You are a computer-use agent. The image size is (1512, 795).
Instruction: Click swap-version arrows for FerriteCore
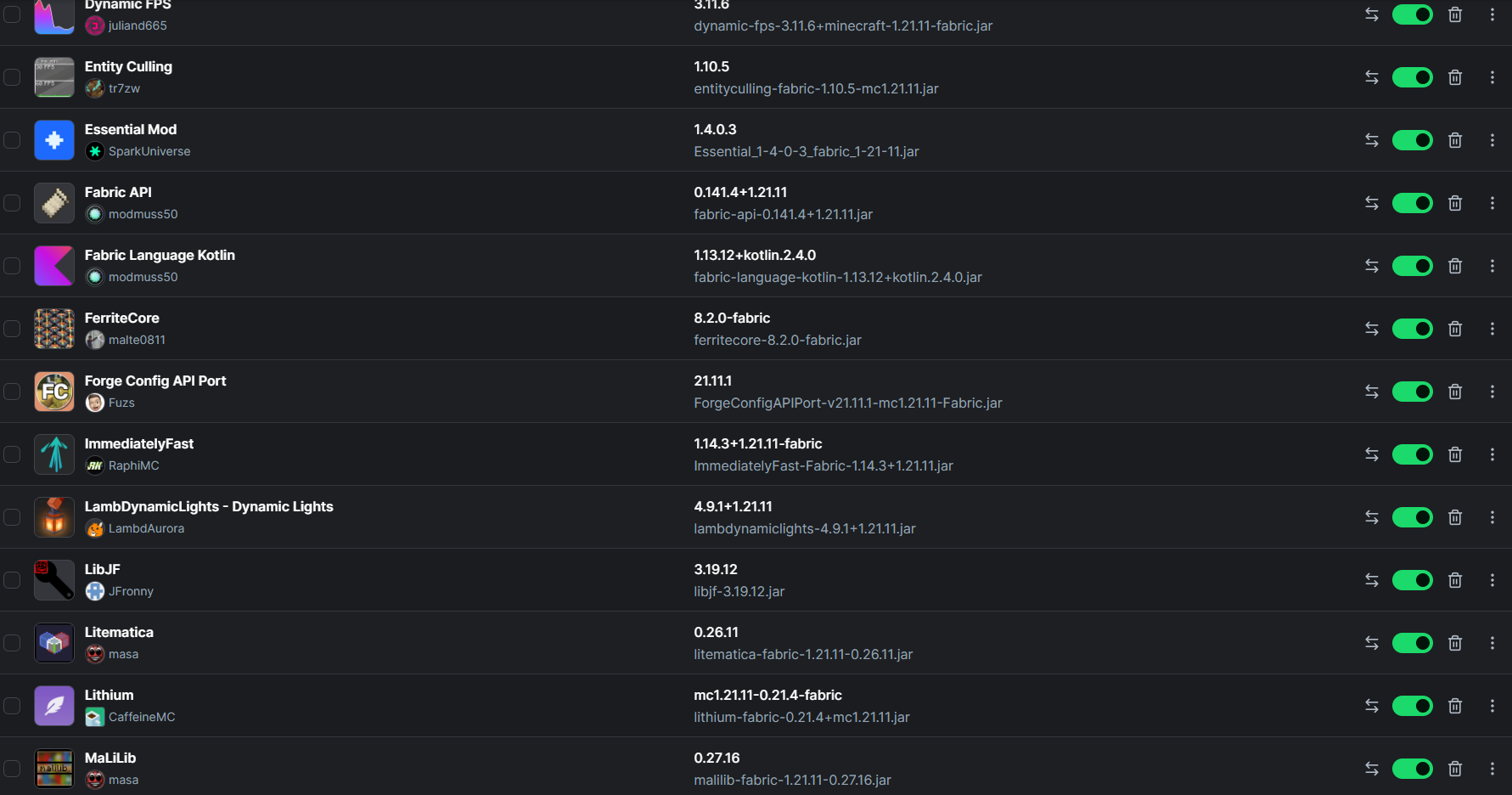pyautogui.click(x=1372, y=329)
